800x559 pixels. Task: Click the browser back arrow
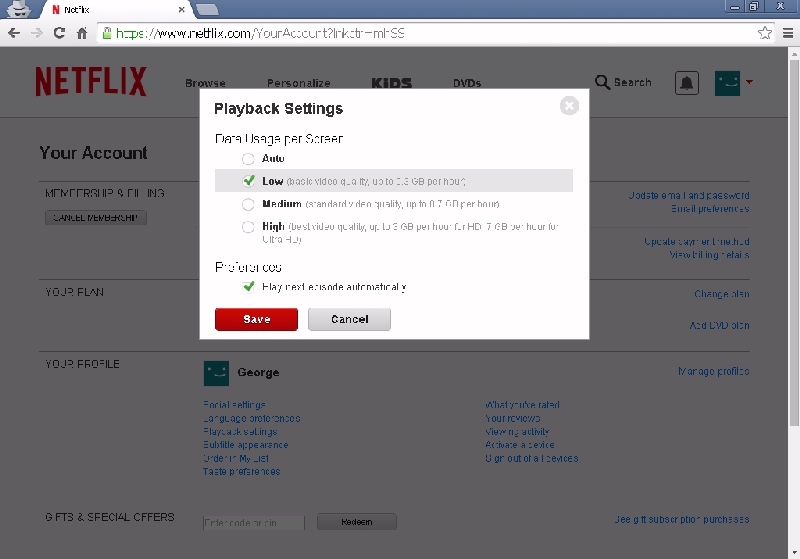(x=14, y=33)
